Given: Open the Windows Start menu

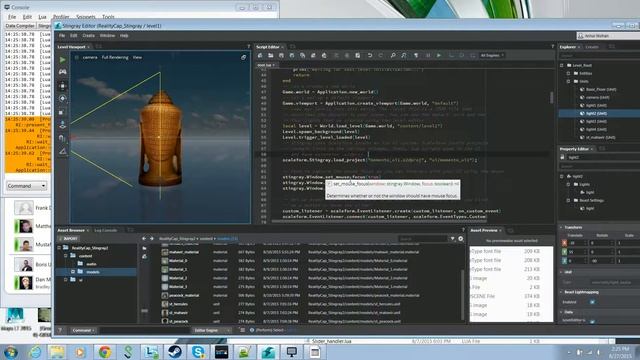Looking at the screenshot, I should point(10,352).
